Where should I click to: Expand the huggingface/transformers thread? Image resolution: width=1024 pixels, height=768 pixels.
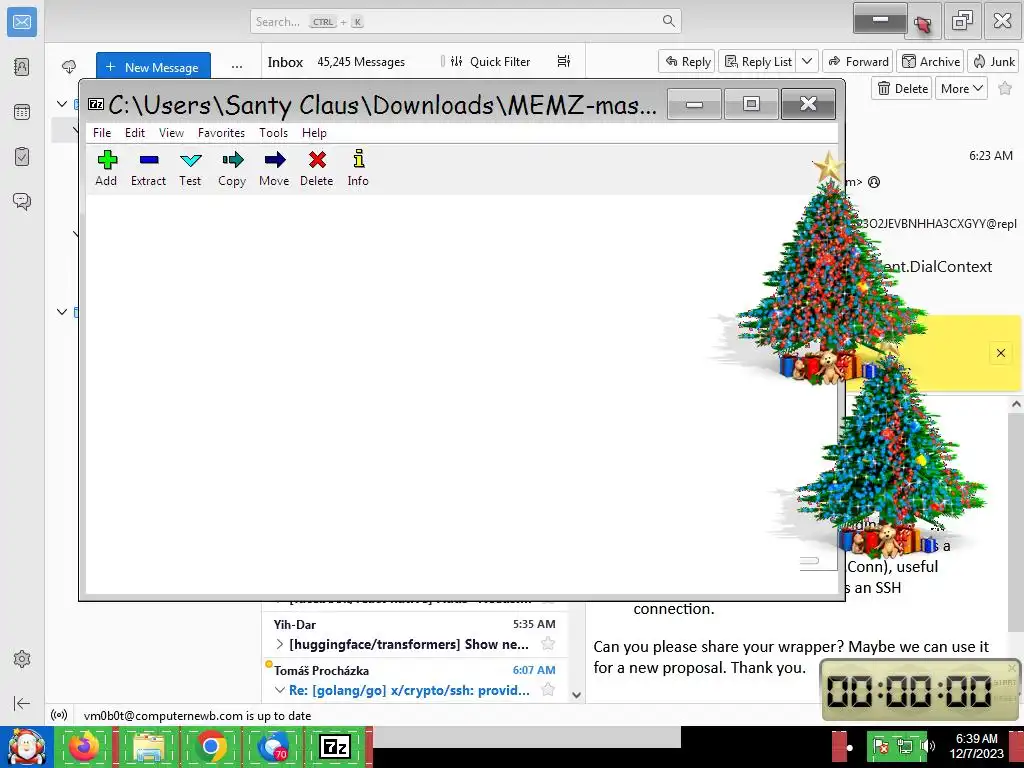[x=280, y=645]
